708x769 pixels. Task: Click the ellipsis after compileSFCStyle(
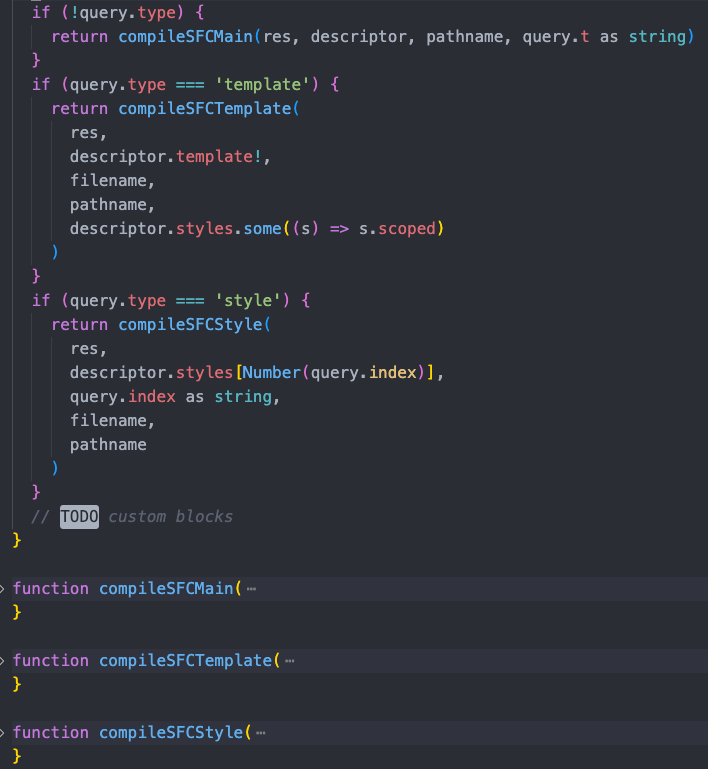tap(261, 733)
